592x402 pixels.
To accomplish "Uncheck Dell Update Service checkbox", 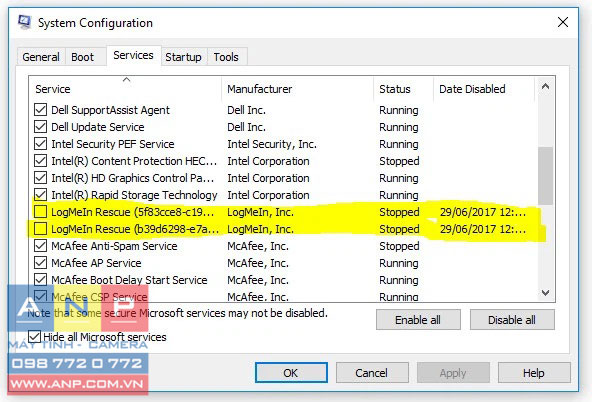I will click(40, 127).
